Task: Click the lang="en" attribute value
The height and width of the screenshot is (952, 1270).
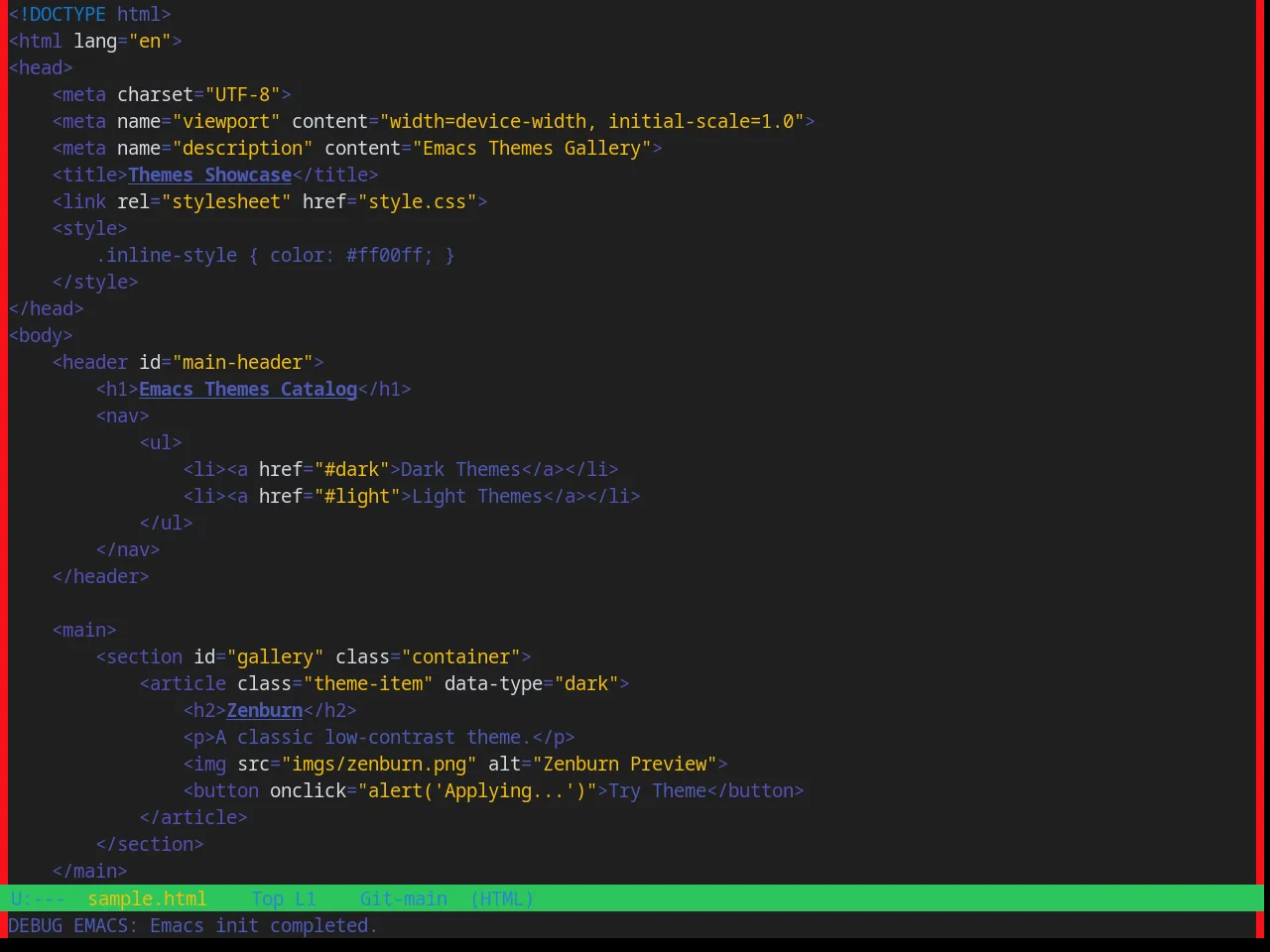Action: [x=150, y=41]
